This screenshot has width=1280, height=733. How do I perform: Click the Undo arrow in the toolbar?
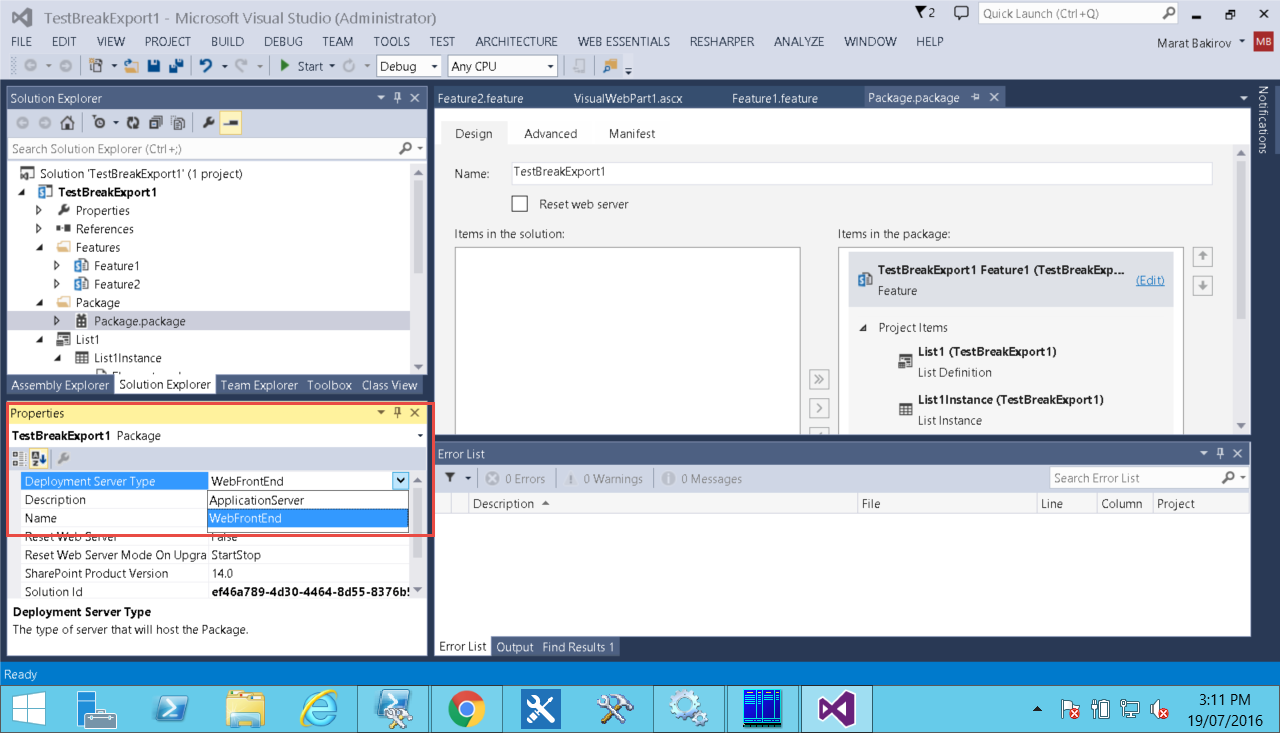[205, 66]
